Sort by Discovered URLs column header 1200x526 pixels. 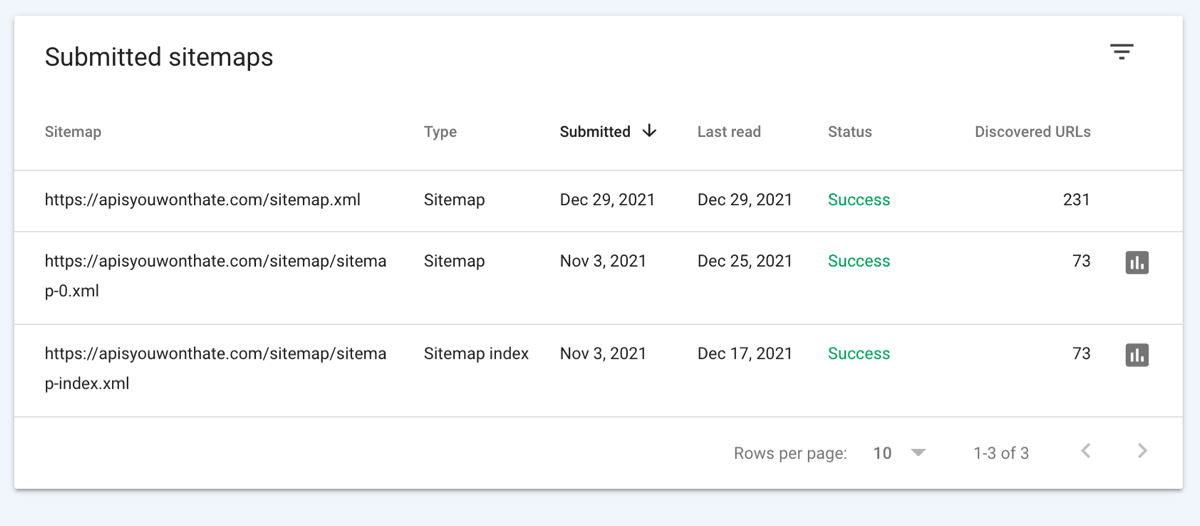1032,132
